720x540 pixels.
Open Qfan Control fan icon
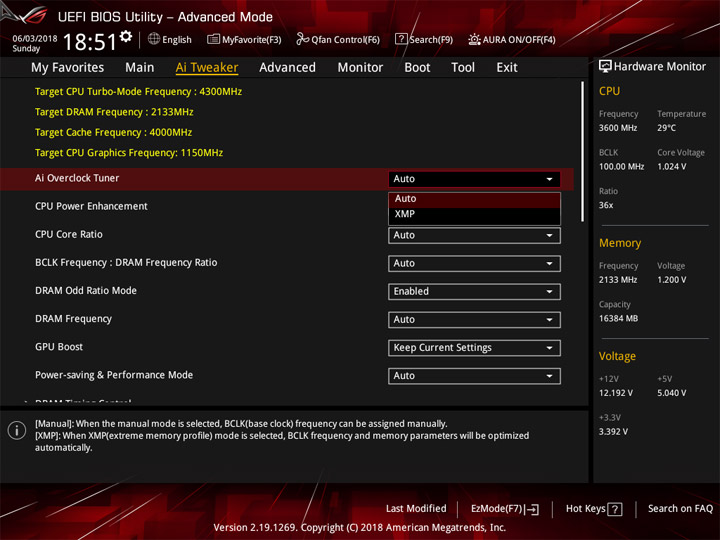(303, 39)
